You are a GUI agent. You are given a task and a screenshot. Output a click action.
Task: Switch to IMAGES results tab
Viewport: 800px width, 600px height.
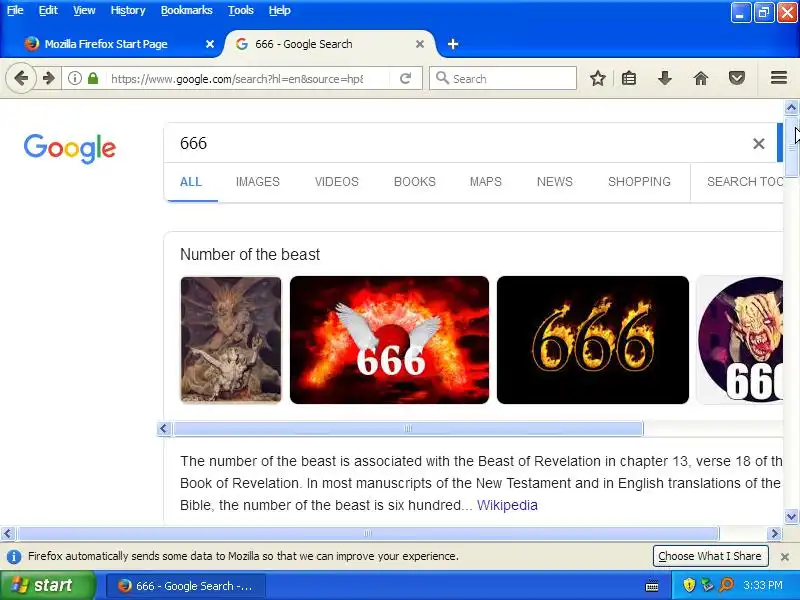tap(258, 182)
